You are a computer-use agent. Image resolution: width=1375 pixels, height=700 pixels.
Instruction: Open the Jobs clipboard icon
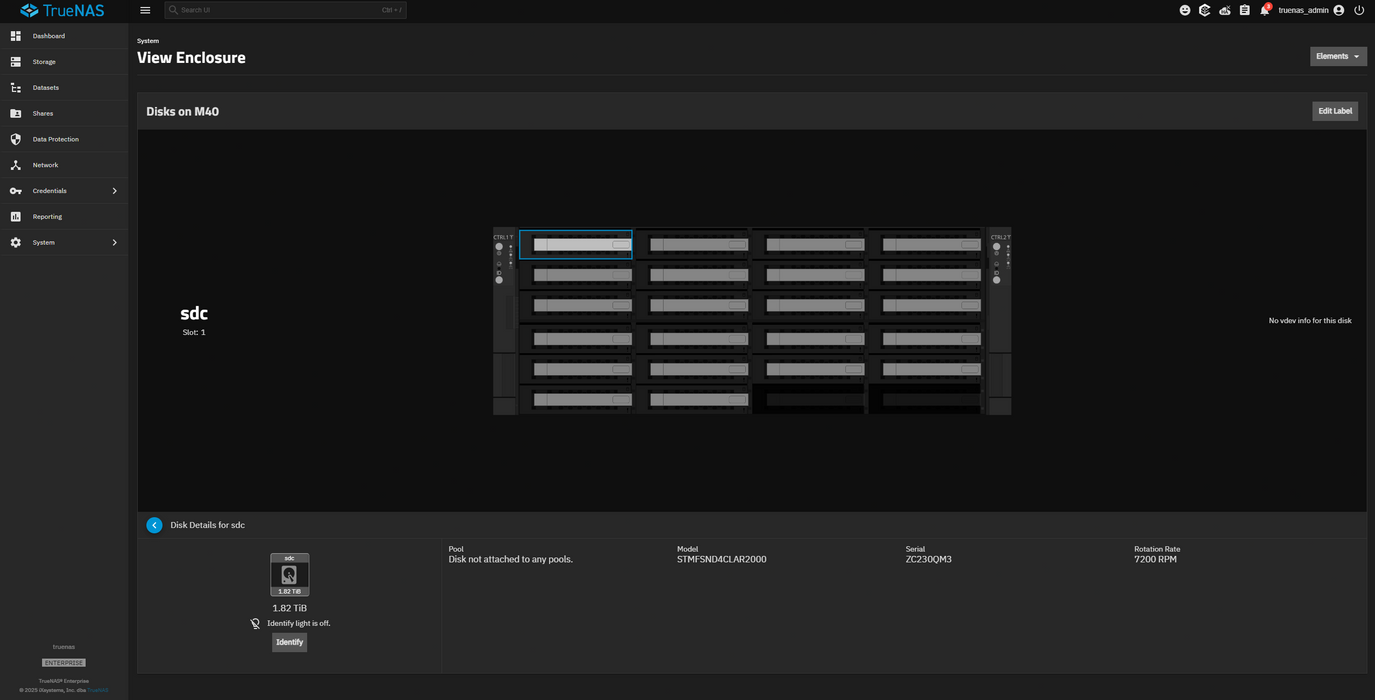click(x=1245, y=10)
